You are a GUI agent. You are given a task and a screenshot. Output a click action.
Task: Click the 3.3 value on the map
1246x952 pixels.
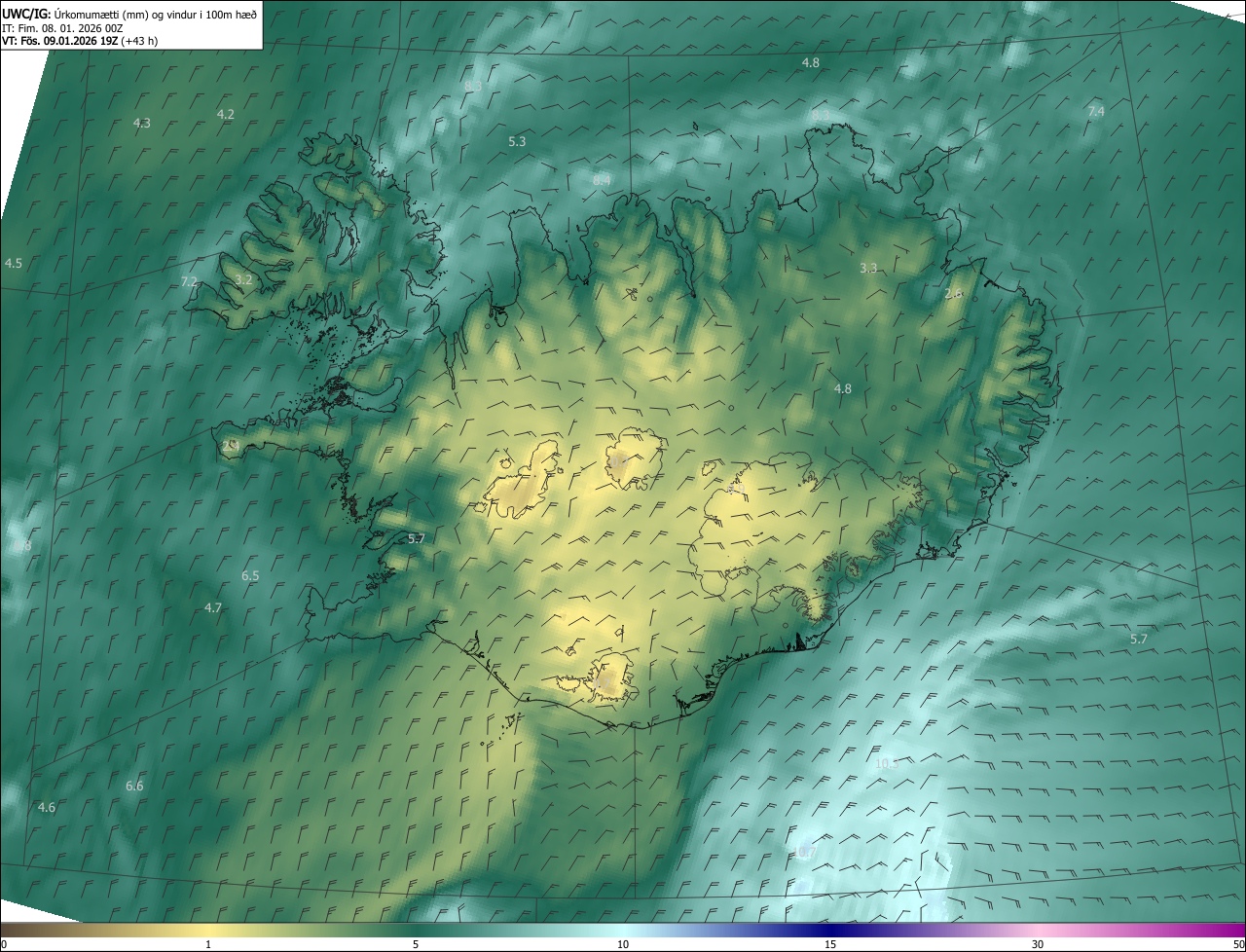pos(868,268)
